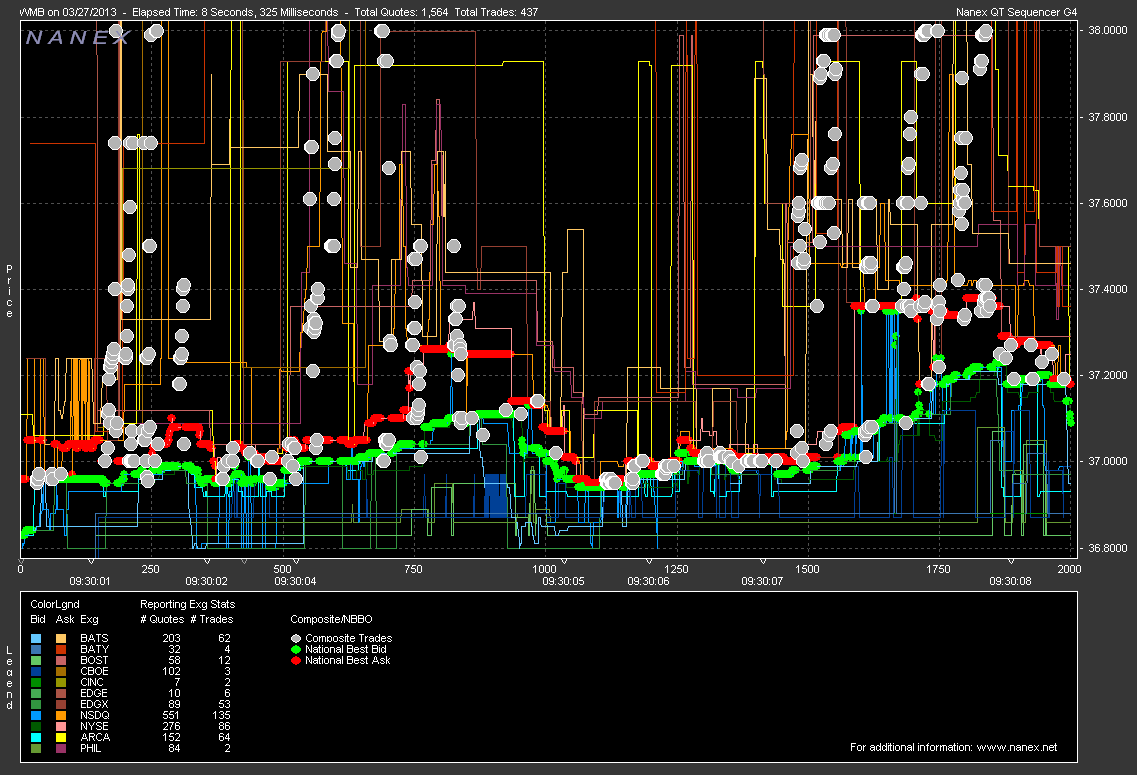Click the vertical 'Price' axis label
Image resolution: width=1137 pixels, height=775 pixels.
(x=9, y=291)
